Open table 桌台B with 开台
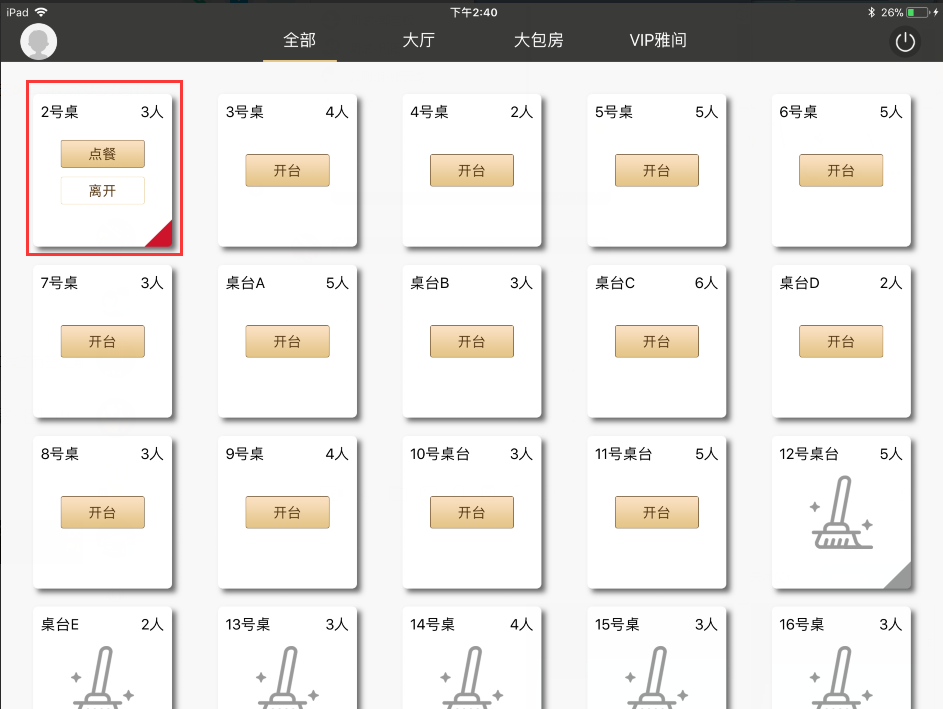Viewport: 943px width, 709px height. 472,342
